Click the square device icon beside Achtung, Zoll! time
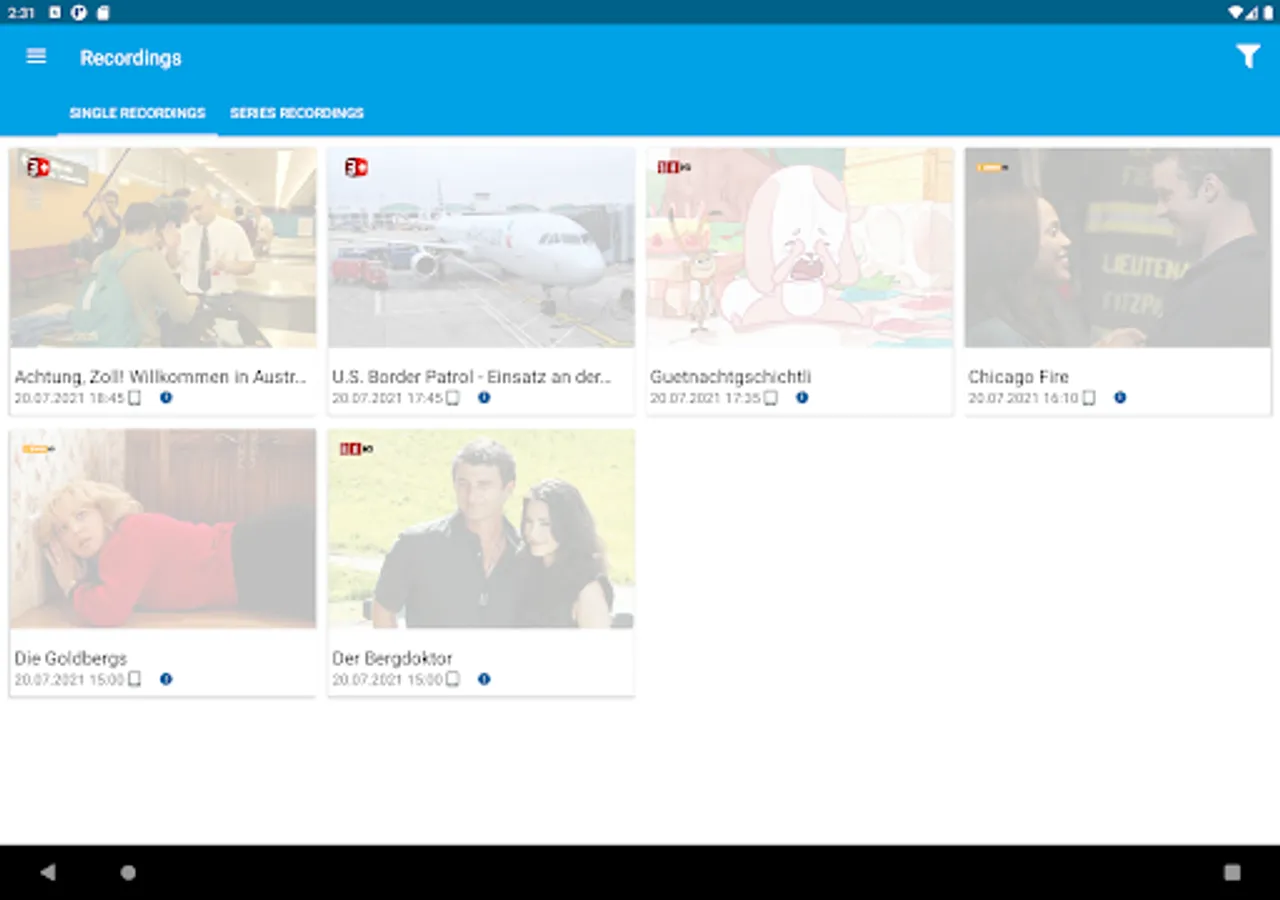 tap(135, 398)
